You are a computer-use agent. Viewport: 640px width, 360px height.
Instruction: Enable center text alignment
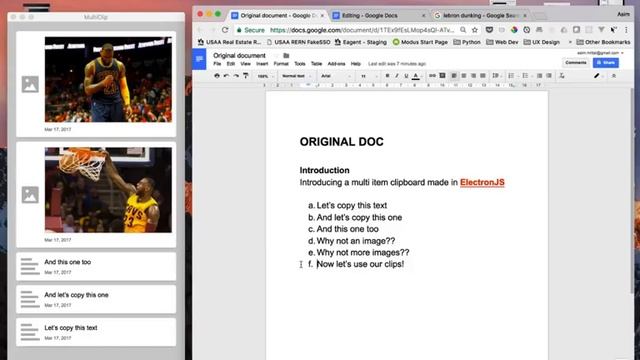coord(464,76)
